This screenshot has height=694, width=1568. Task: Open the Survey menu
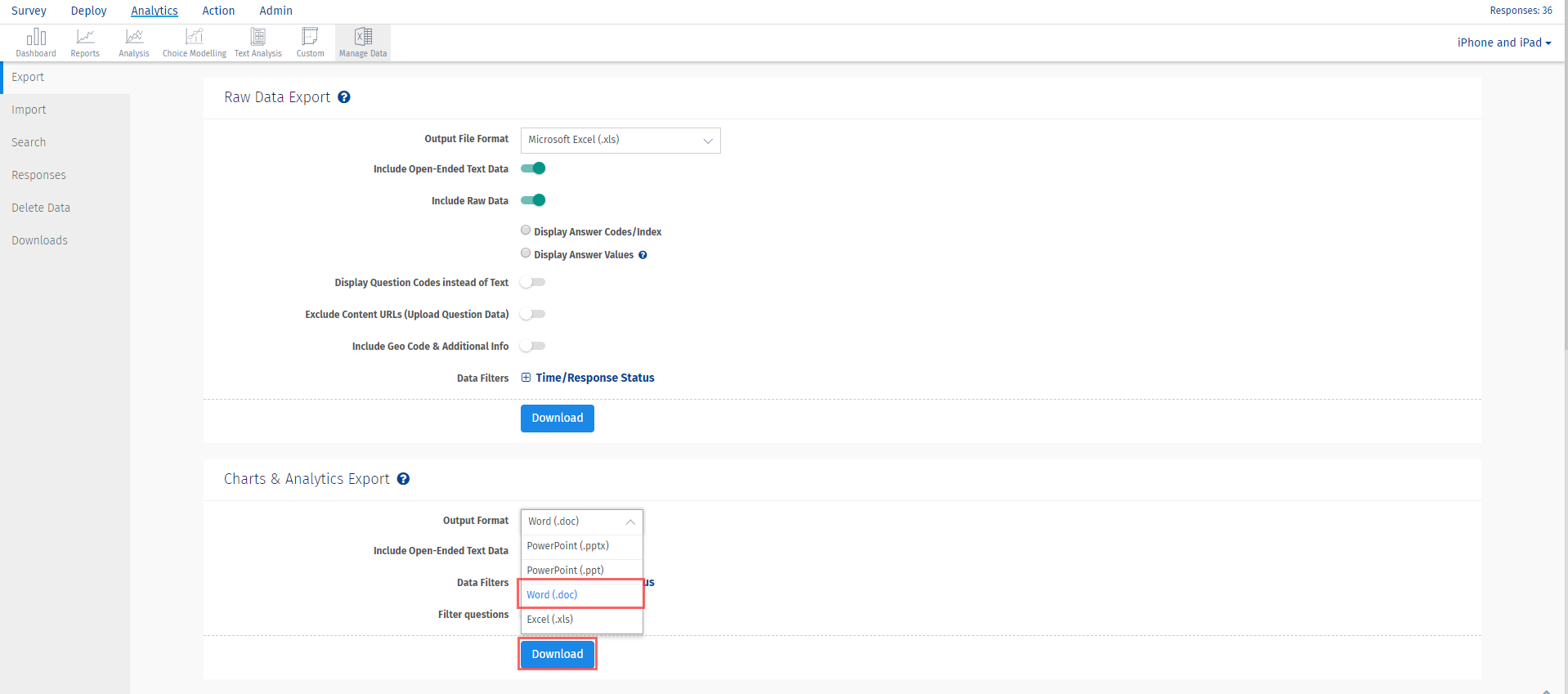tap(29, 11)
